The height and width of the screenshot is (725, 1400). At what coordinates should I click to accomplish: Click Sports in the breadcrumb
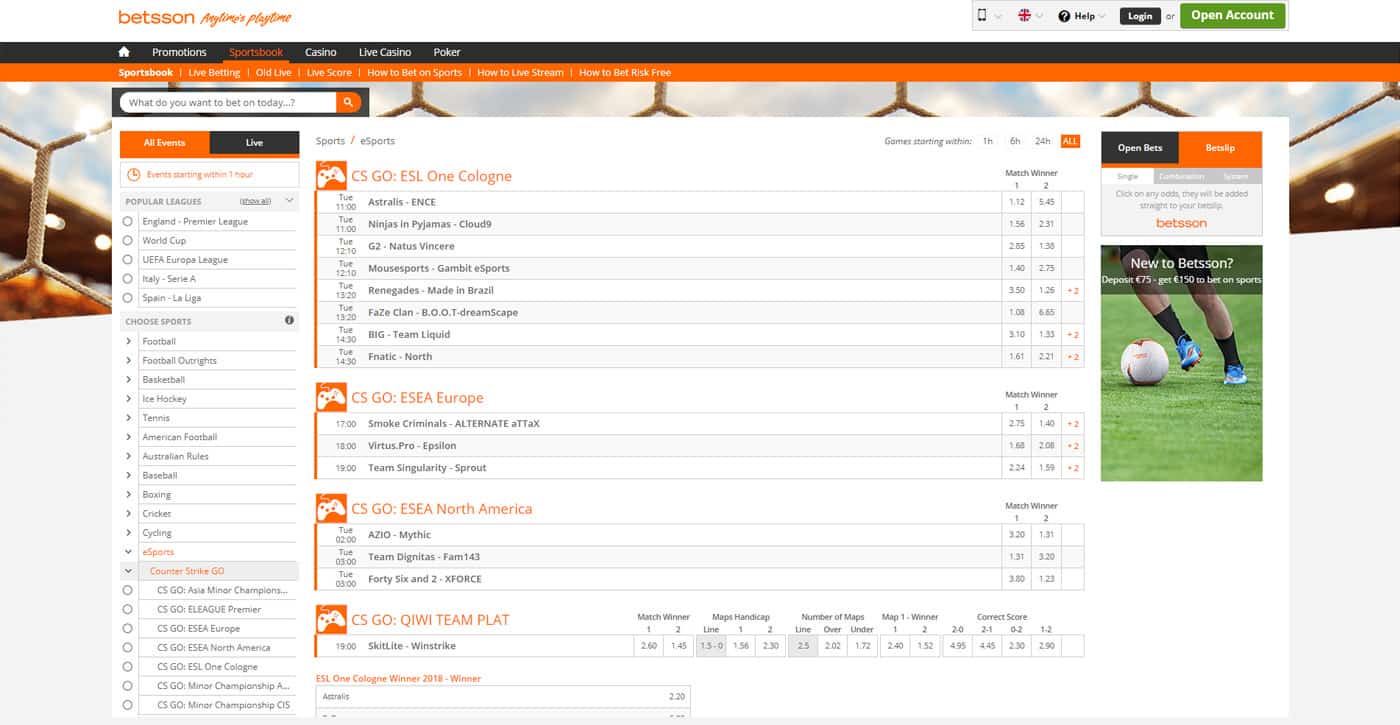click(x=330, y=141)
